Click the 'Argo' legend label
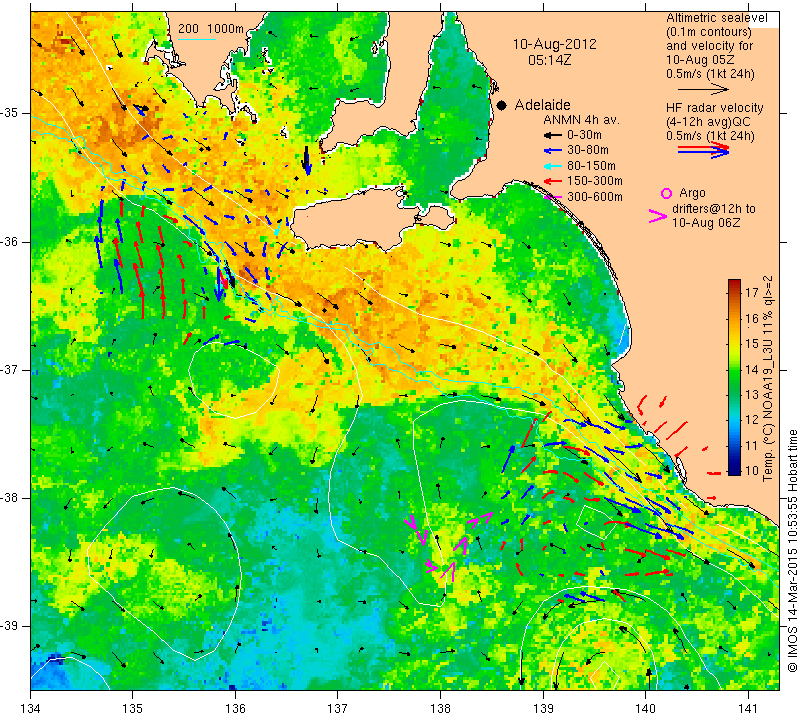This screenshot has height=720, width=800. tap(692, 193)
